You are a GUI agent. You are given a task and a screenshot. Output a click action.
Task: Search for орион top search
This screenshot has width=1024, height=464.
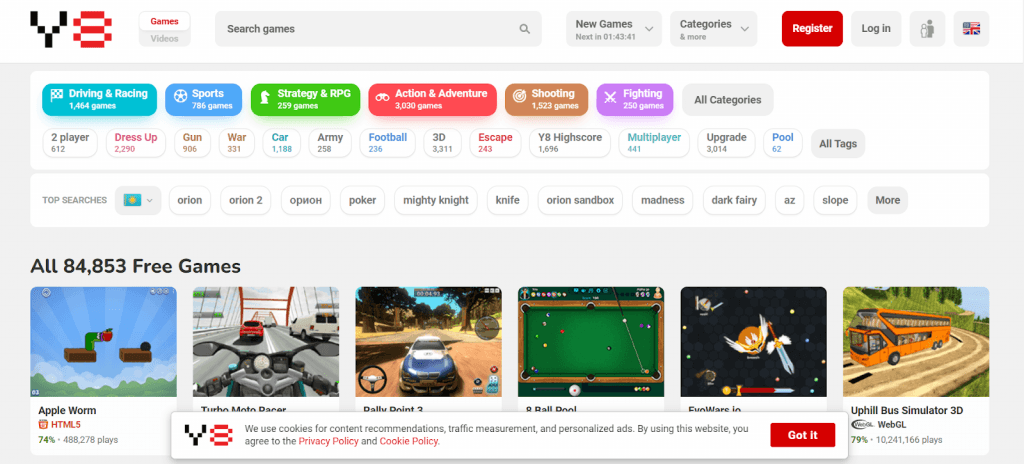[x=306, y=200]
